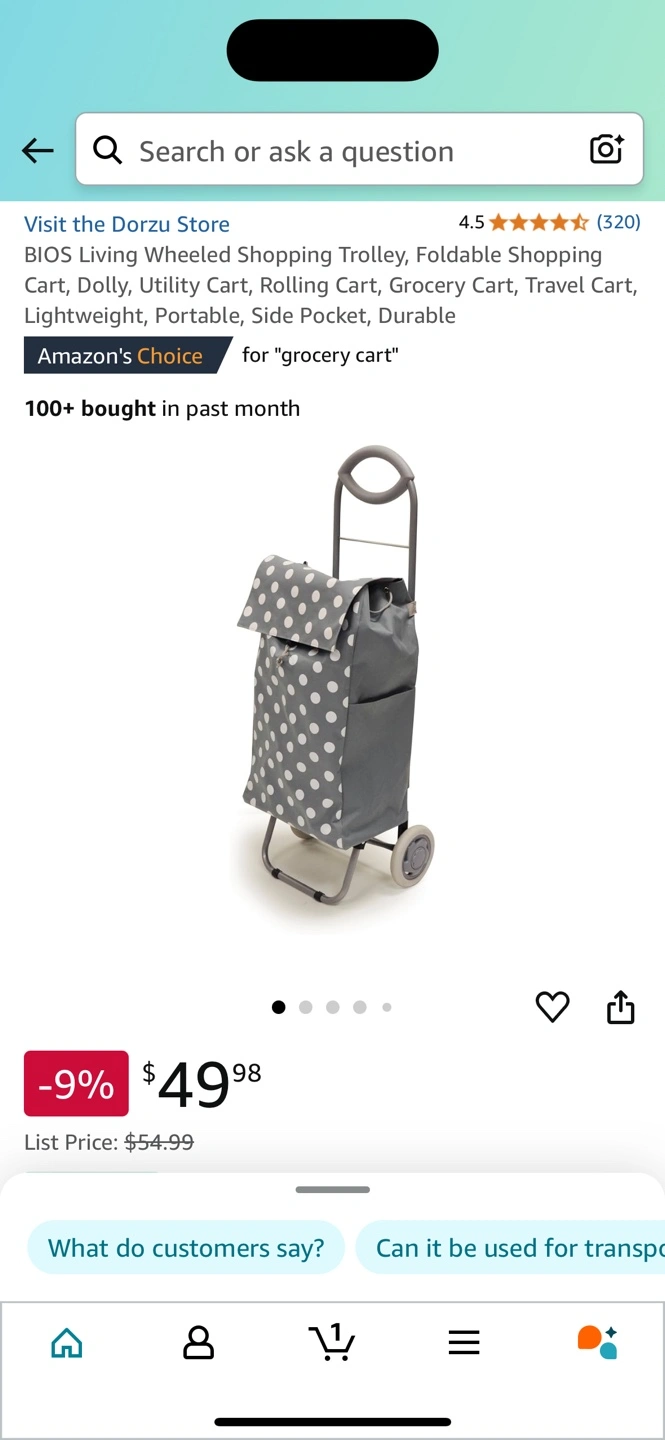The width and height of the screenshot is (665, 1440).
Task: Expand the bottom sheet drag handle
Action: [x=333, y=1190]
